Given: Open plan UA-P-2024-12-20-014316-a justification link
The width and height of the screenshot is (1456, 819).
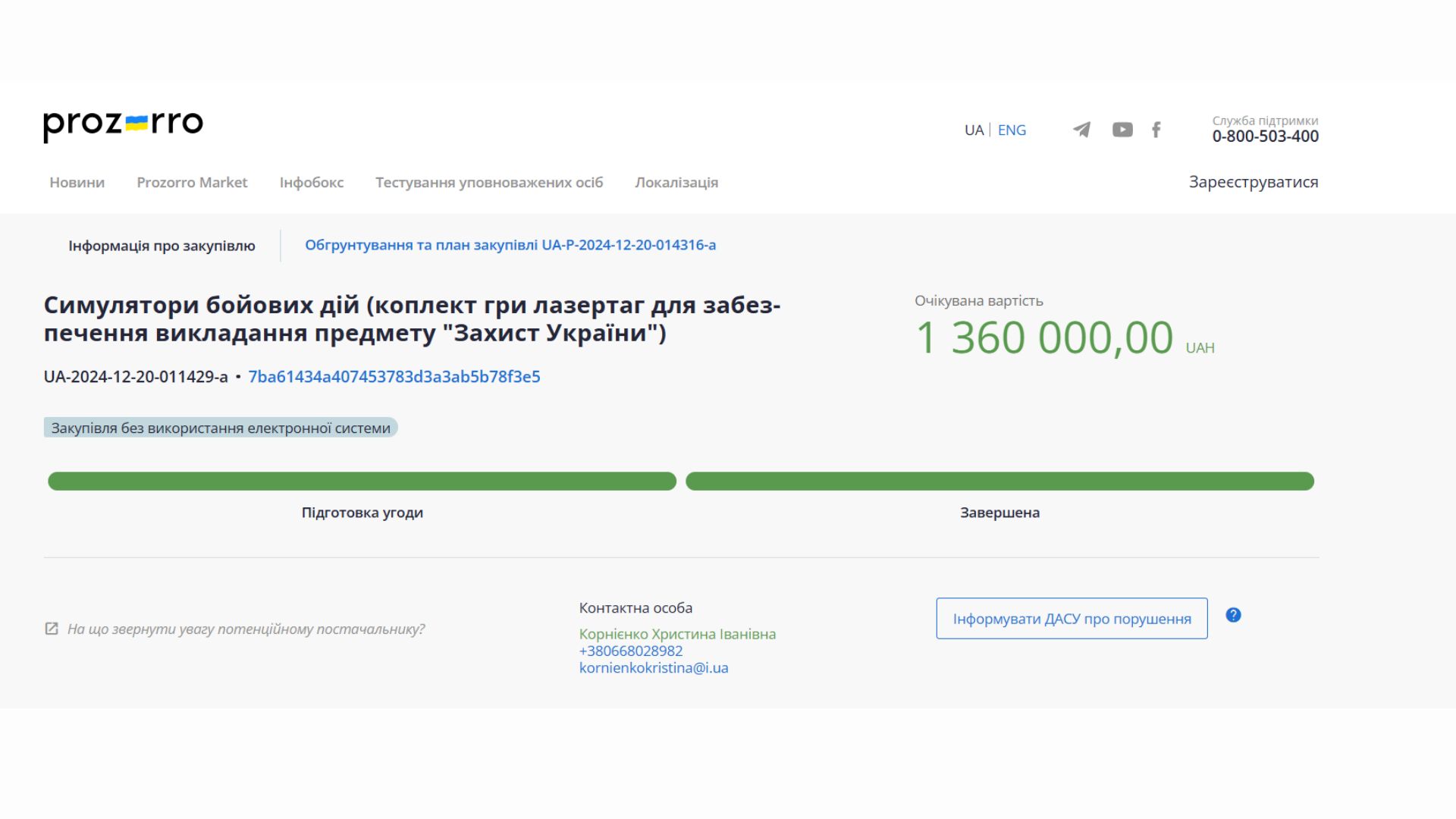Looking at the screenshot, I should click(510, 244).
